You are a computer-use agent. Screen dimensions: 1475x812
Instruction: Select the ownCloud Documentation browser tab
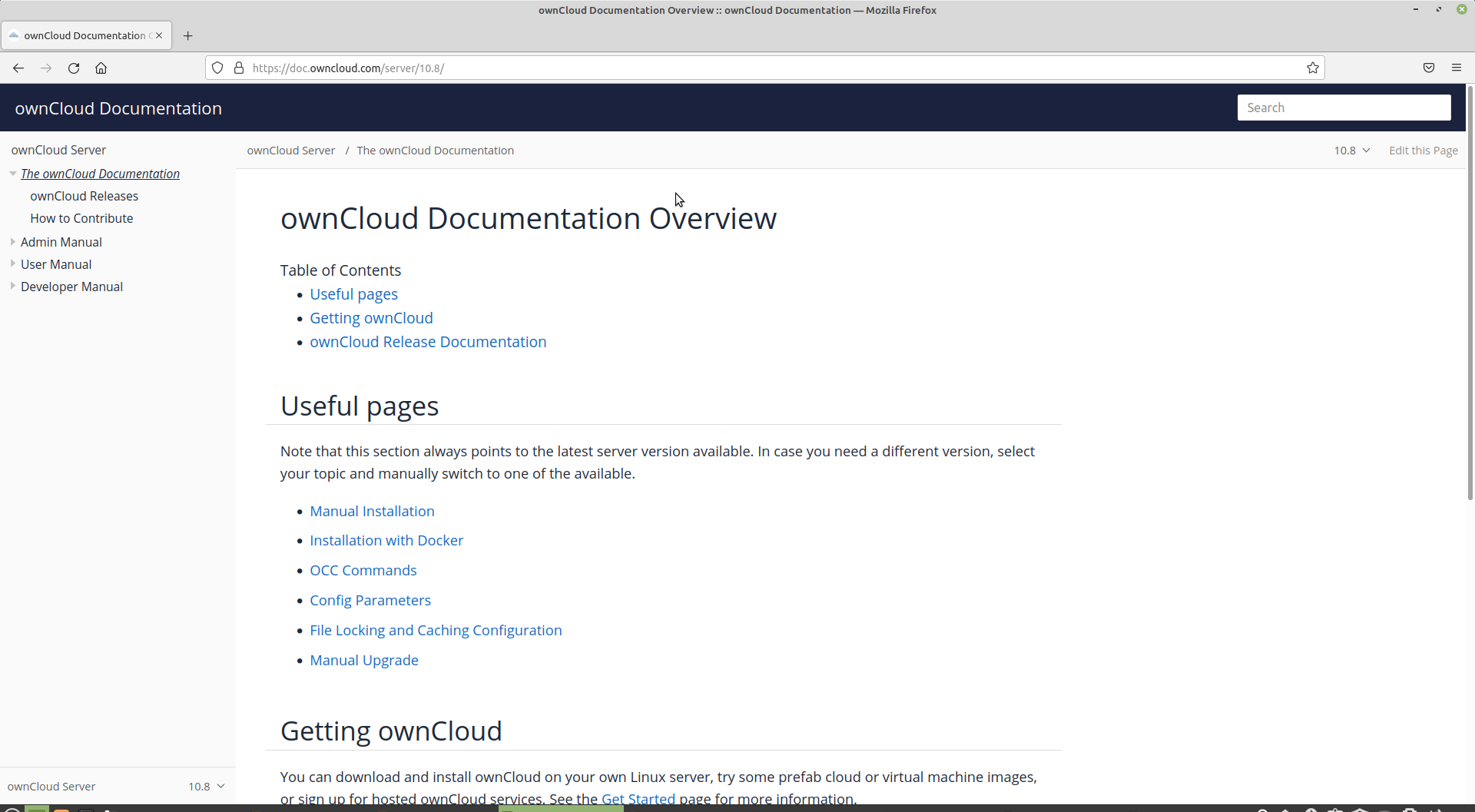point(85,35)
